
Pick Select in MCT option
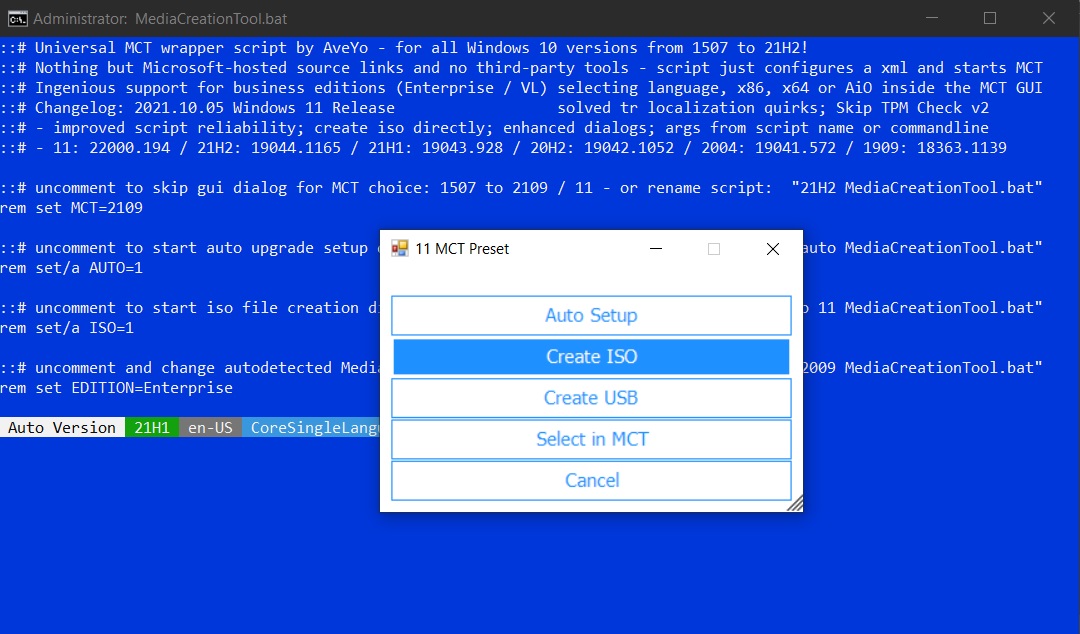pyautogui.click(x=591, y=439)
